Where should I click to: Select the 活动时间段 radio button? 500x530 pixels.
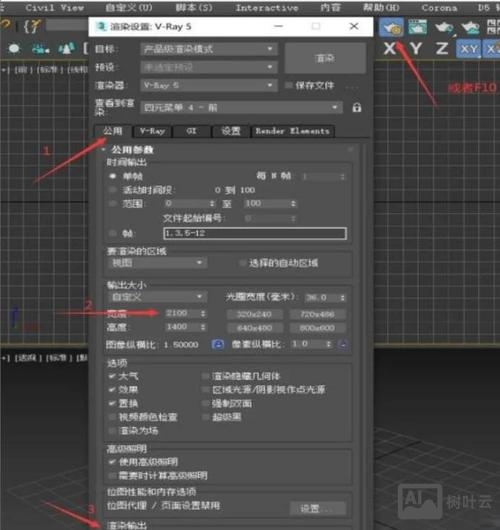(113, 190)
